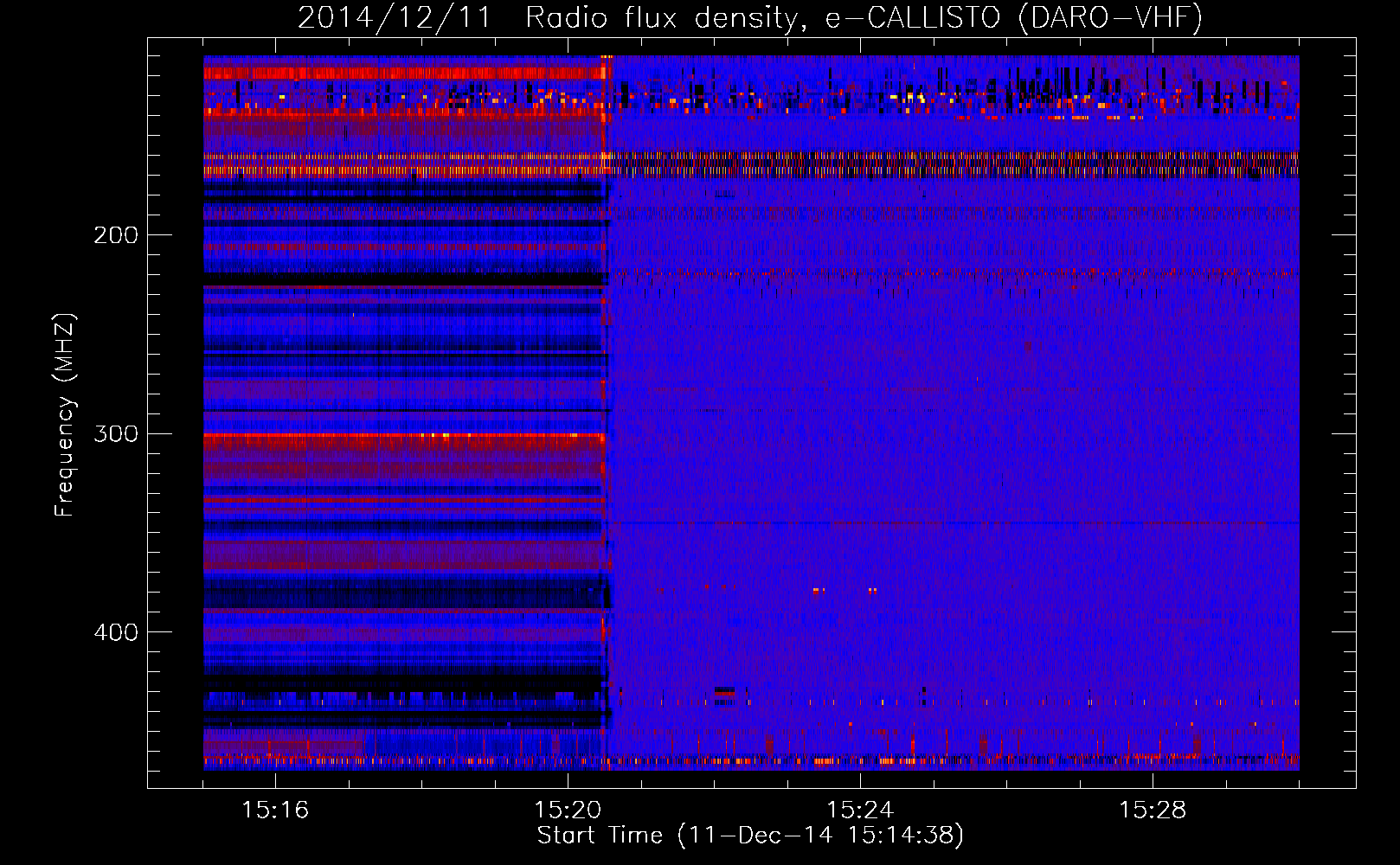Click the 200 frequency tick label
The width and height of the screenshot is (1400, 865).
pyautogui.click(x=116, y=235)
